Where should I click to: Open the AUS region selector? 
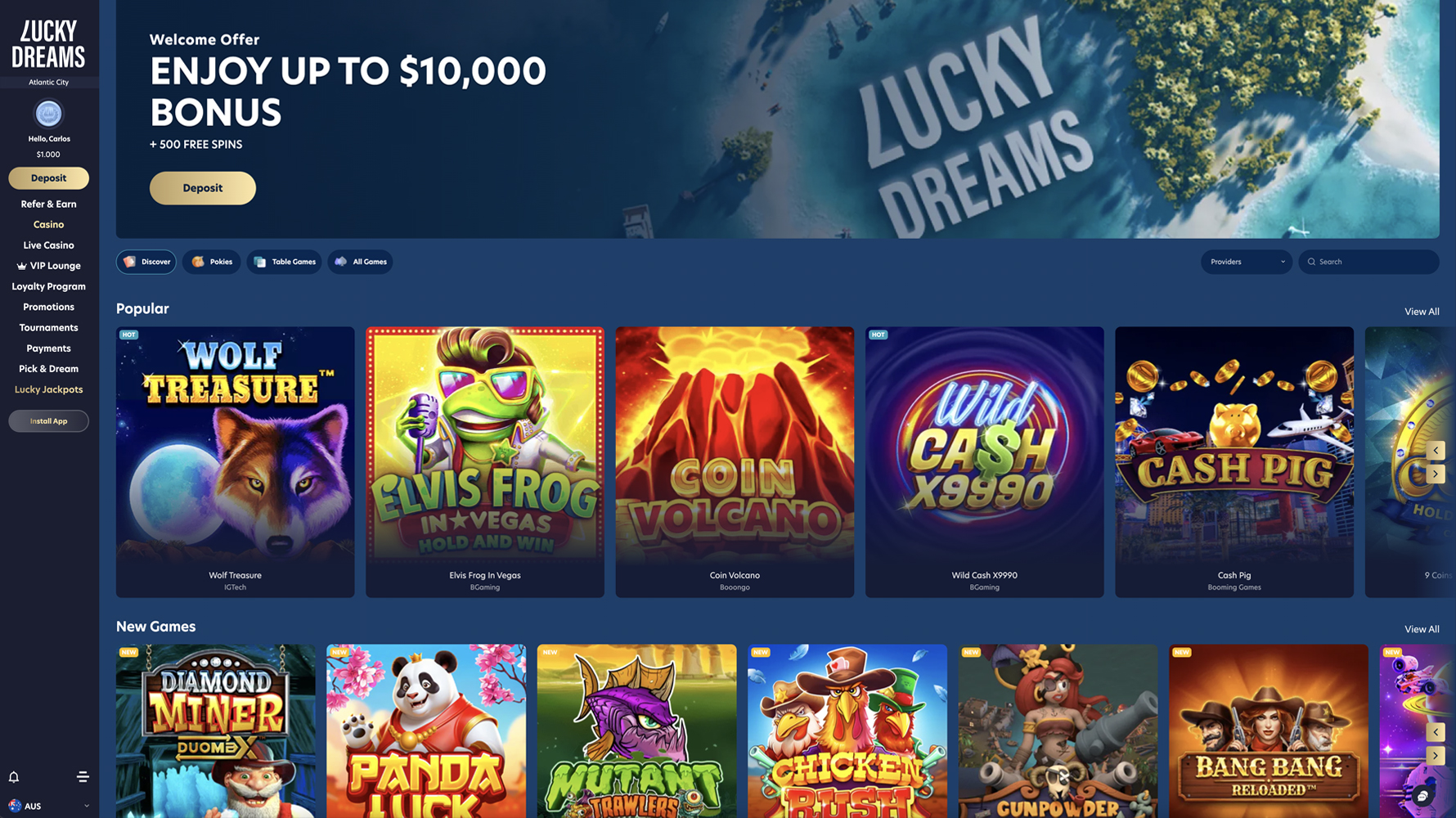pyautogui.click(x=48, y=807)
